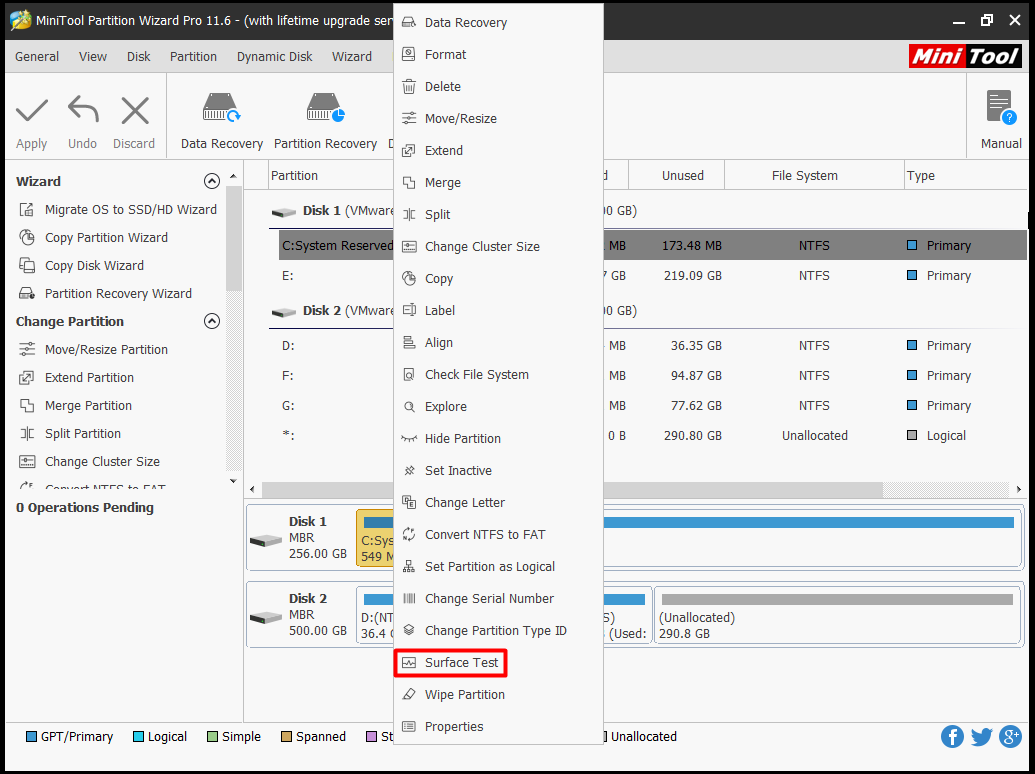
Task: Click the Apply checkmark icon
Action: [x=32, y=111]
